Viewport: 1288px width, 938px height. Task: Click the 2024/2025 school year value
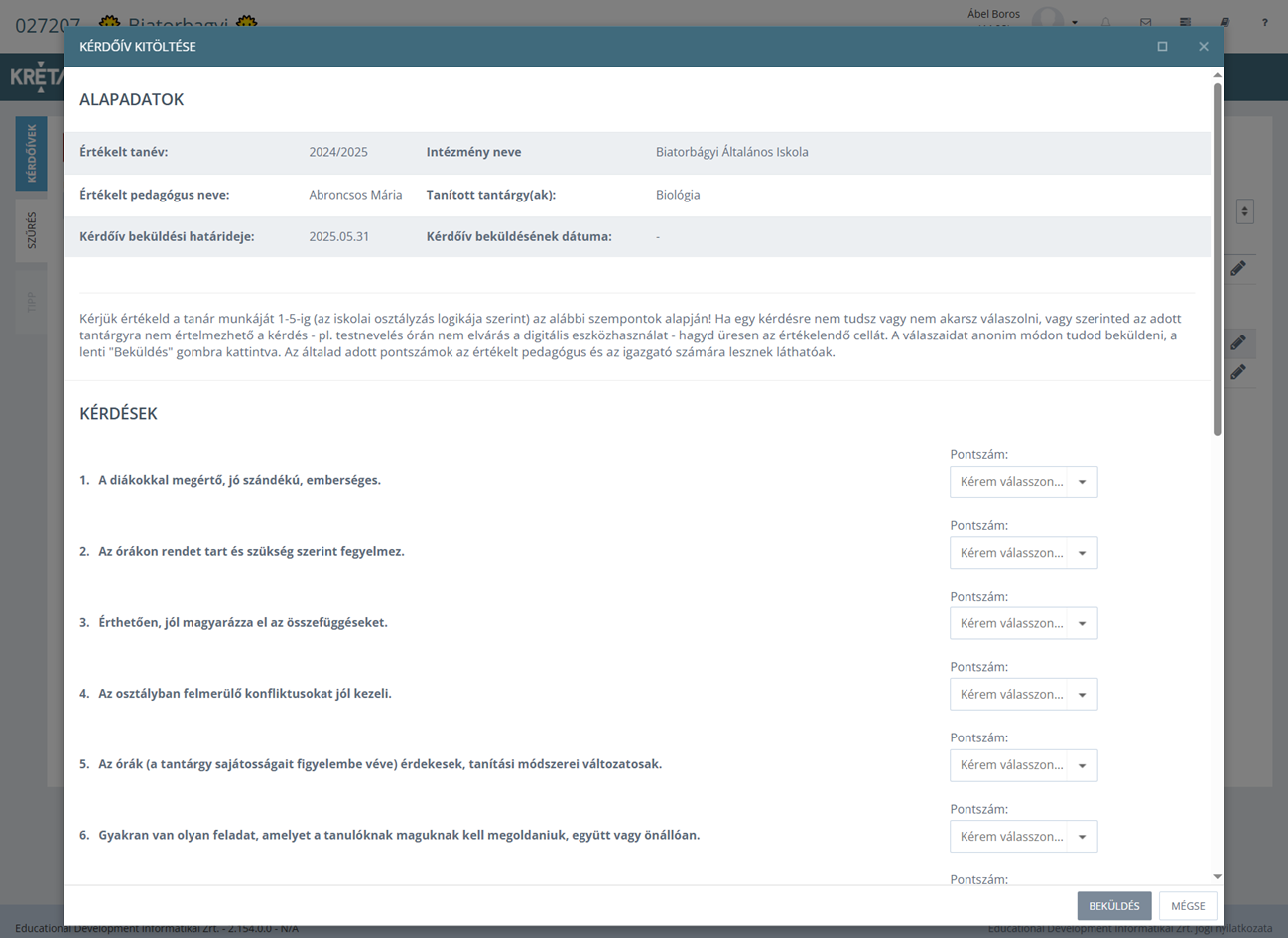pyautogui.click(x=338, y=152)
